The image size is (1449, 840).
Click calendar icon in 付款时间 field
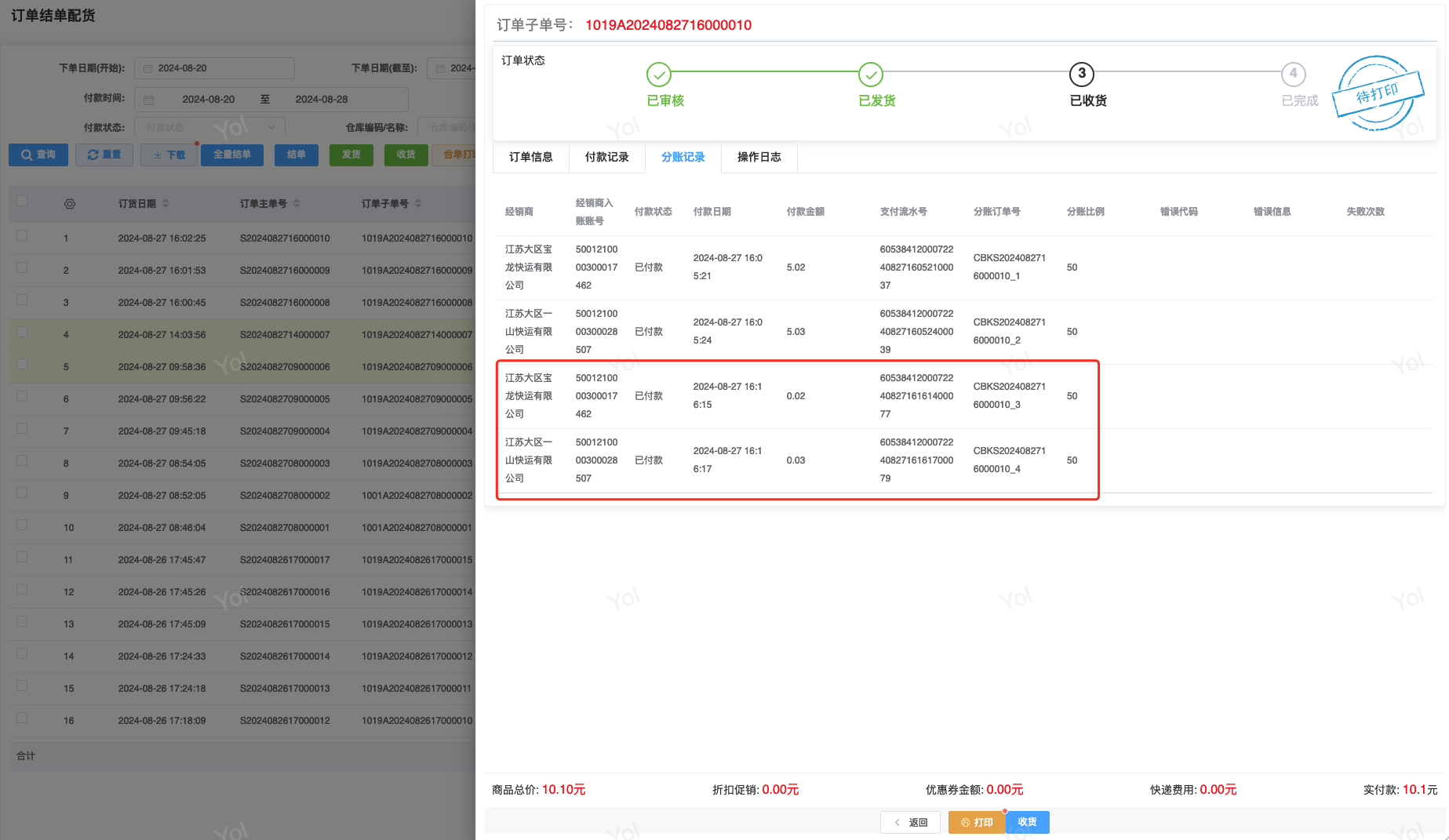(149, 100)
